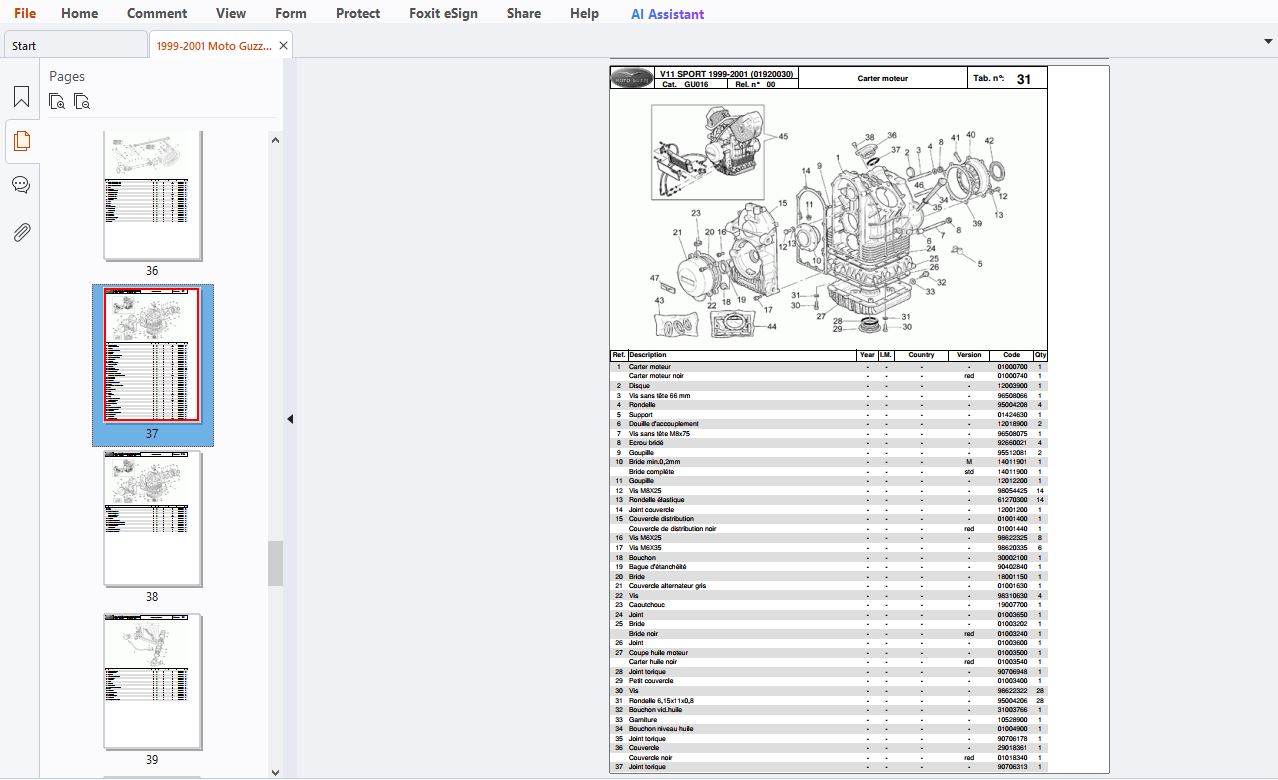Close the 1999-2001 Moto Guzz tab
Screen dimensions: 1278x780
pyautogui.click(x=284, y=45)
